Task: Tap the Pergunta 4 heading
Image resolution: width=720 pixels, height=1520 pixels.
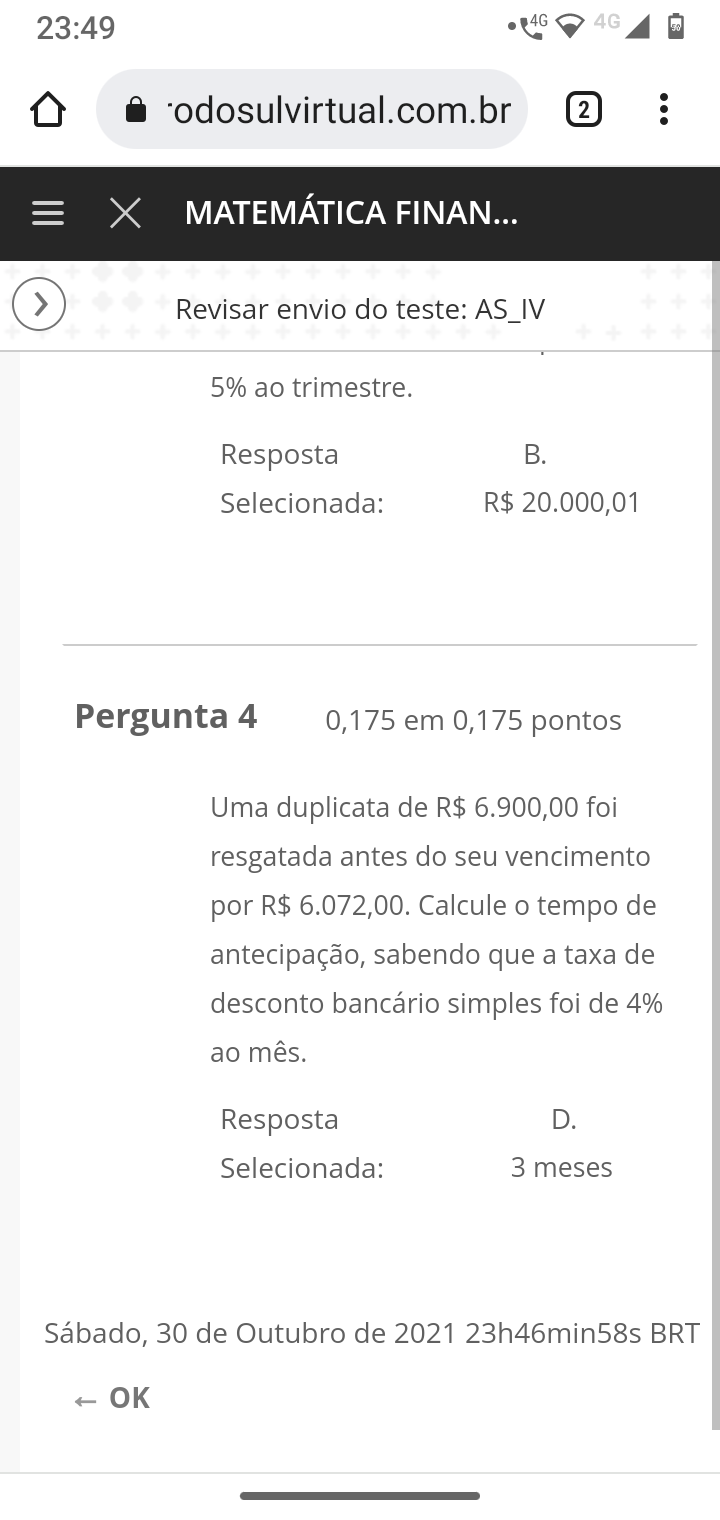Action: coord(166,716)
